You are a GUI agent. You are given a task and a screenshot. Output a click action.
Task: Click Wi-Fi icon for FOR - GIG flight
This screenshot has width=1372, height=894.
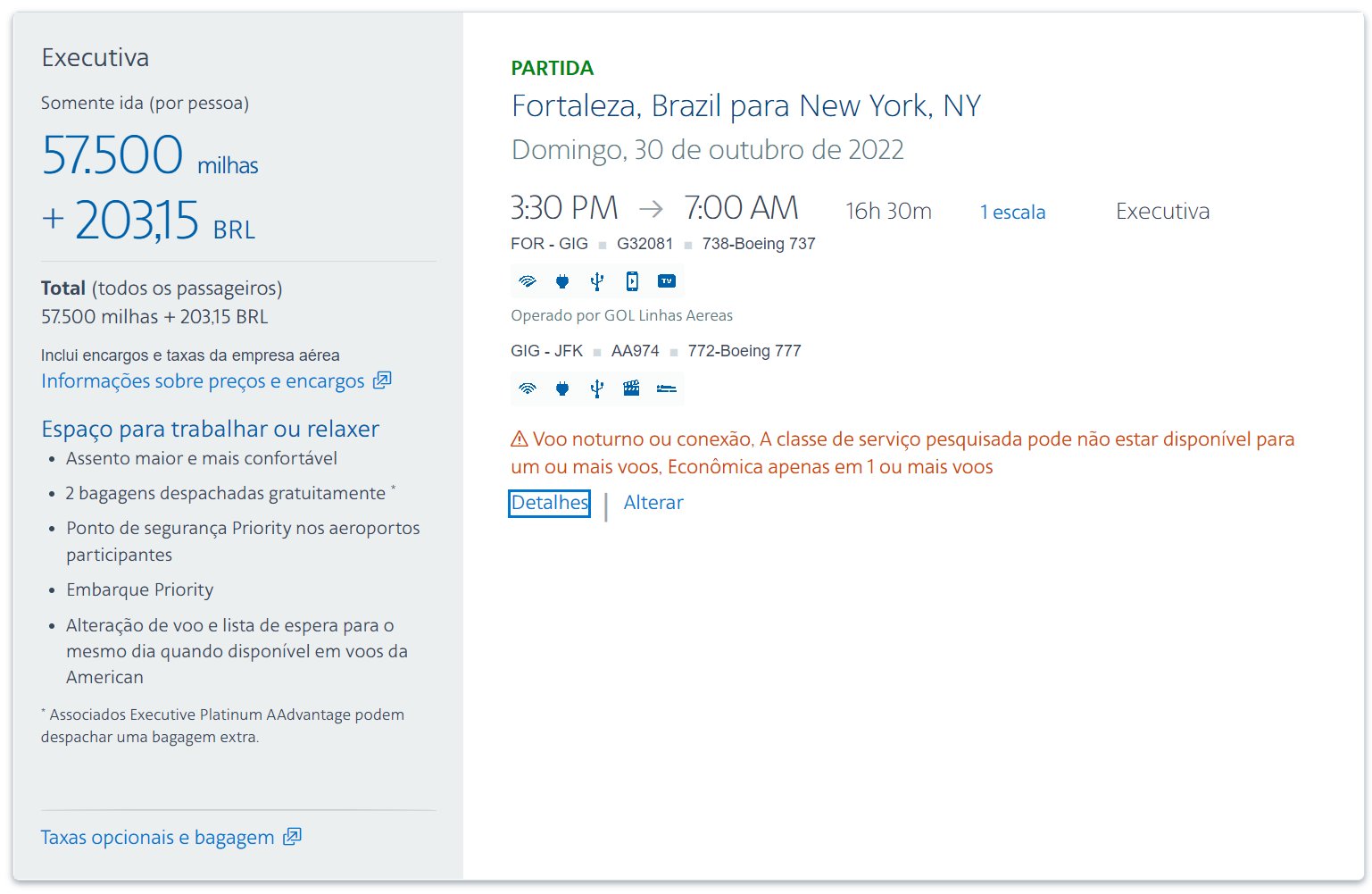528,281
